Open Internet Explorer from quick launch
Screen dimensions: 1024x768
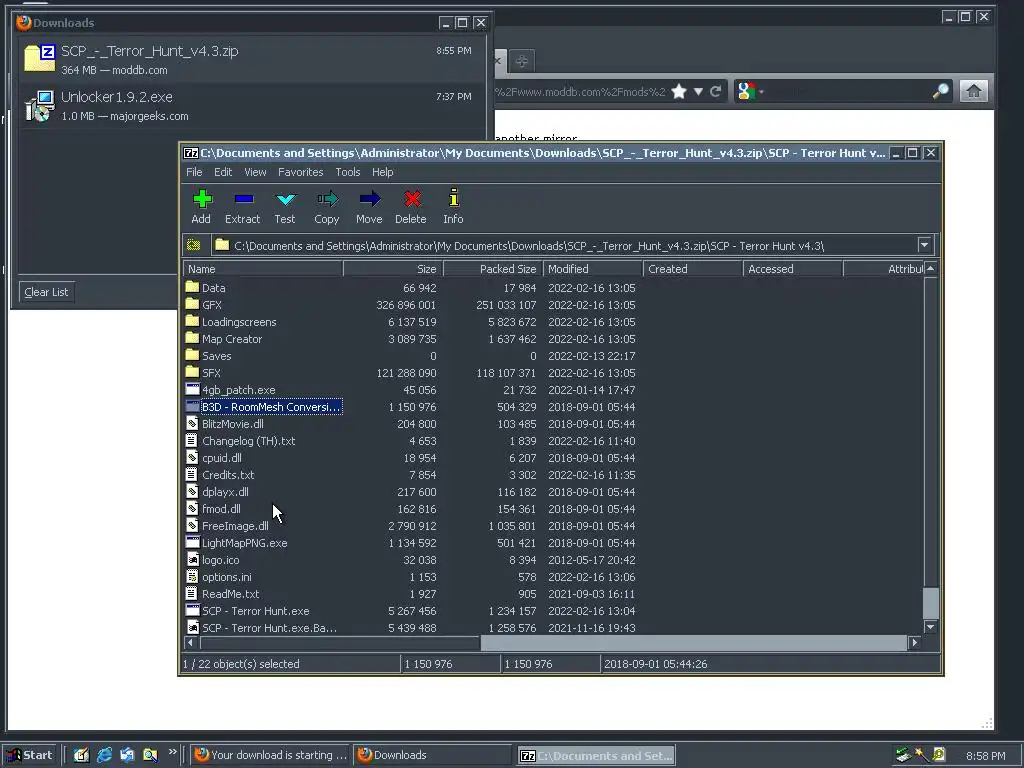pos(104,755)
